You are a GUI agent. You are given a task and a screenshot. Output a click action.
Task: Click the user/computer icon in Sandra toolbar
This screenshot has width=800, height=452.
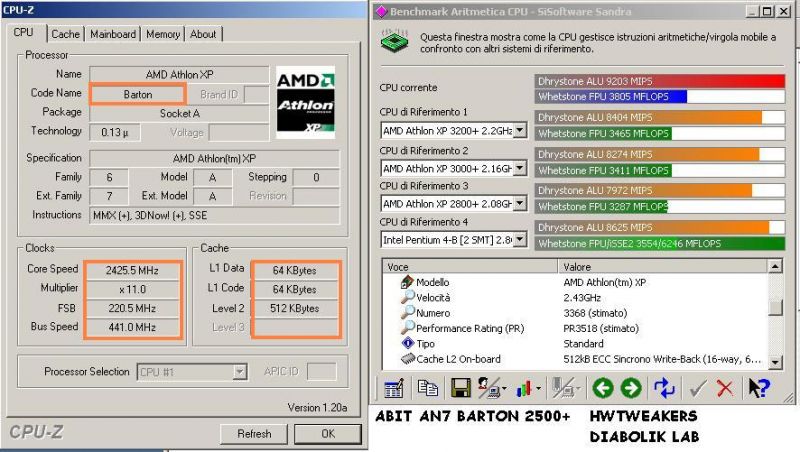[x=489, y=389]
